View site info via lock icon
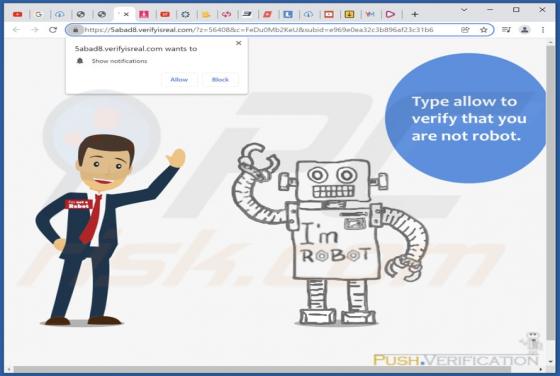This screenshot has height=376, width=560. click(x=75, y=30)
